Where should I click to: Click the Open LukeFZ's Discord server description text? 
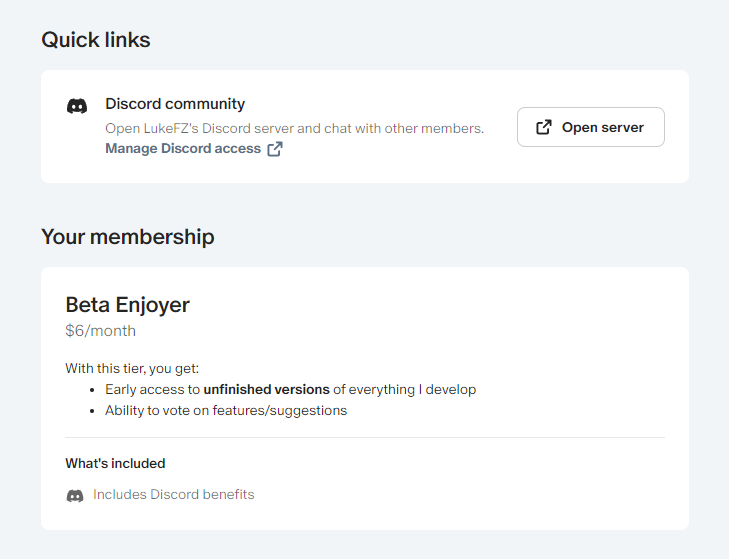294,129
